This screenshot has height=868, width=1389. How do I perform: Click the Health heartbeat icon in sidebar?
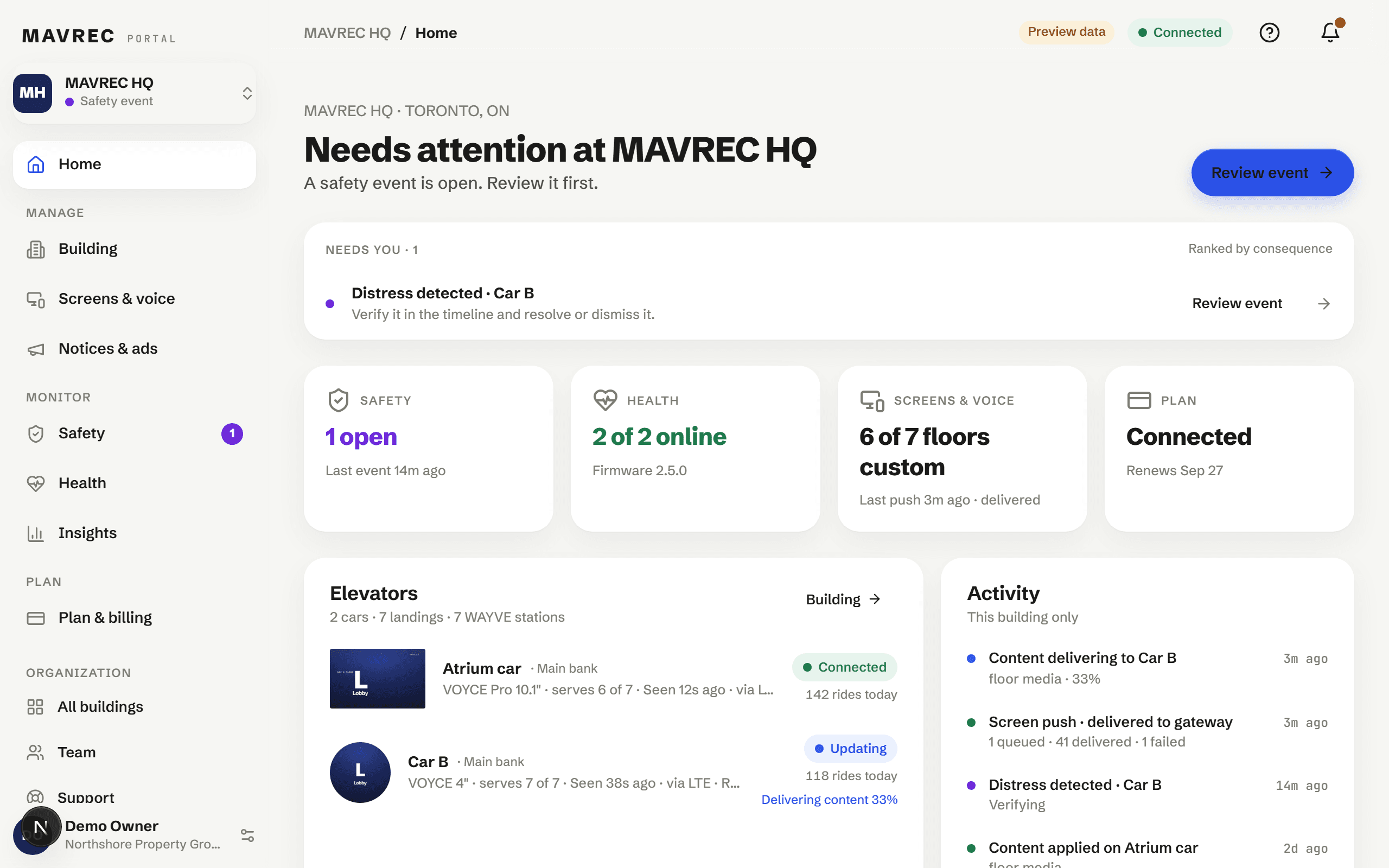[36, 483]
